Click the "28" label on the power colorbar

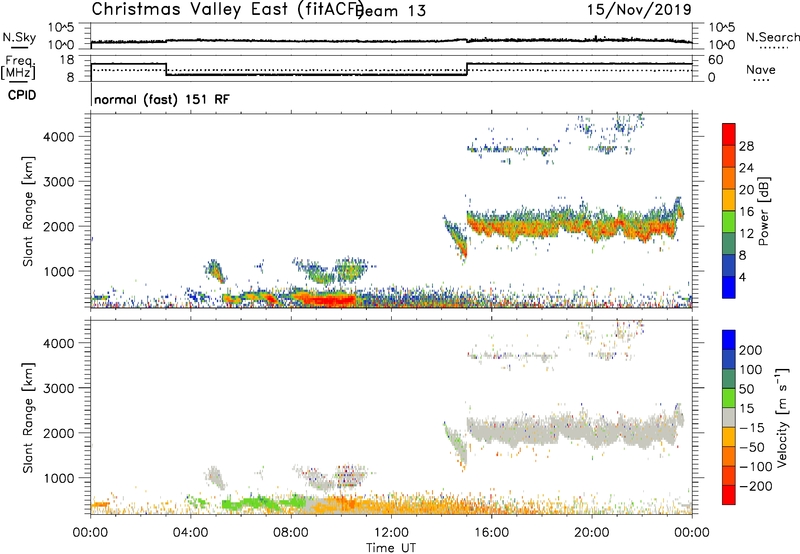[746, 146]
